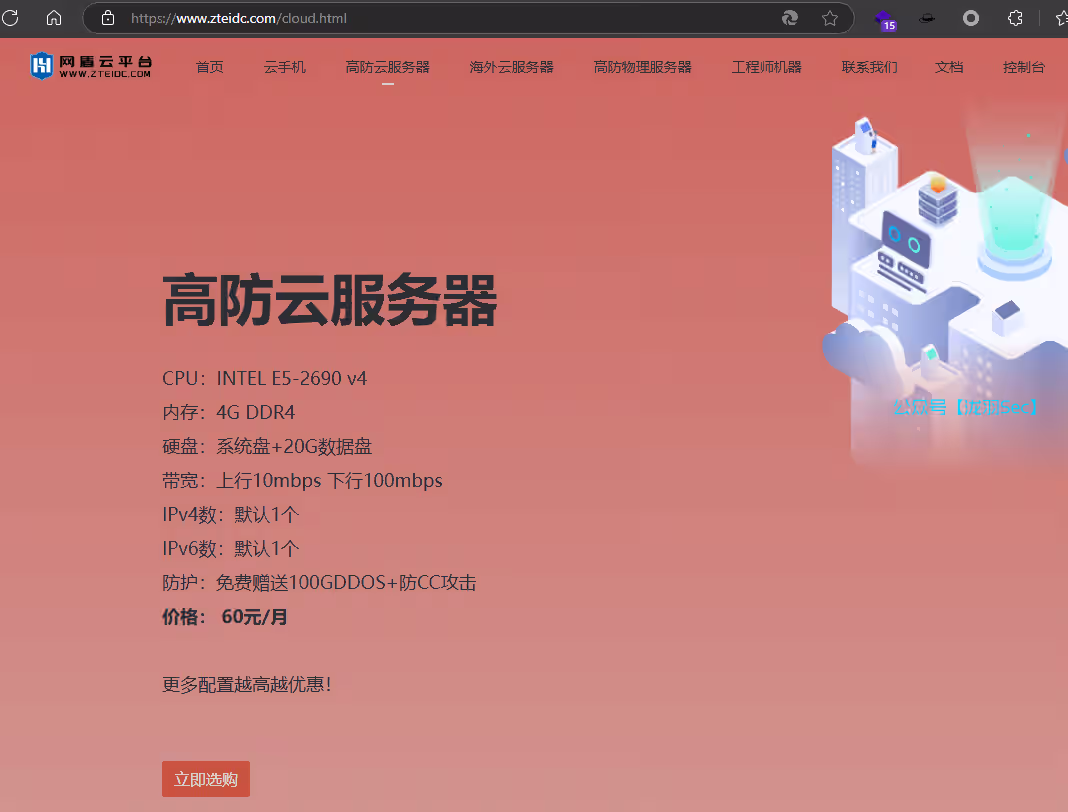1068x812 pixels.
Task: Open the 云手机 menu item
Action: coord(284,67)
